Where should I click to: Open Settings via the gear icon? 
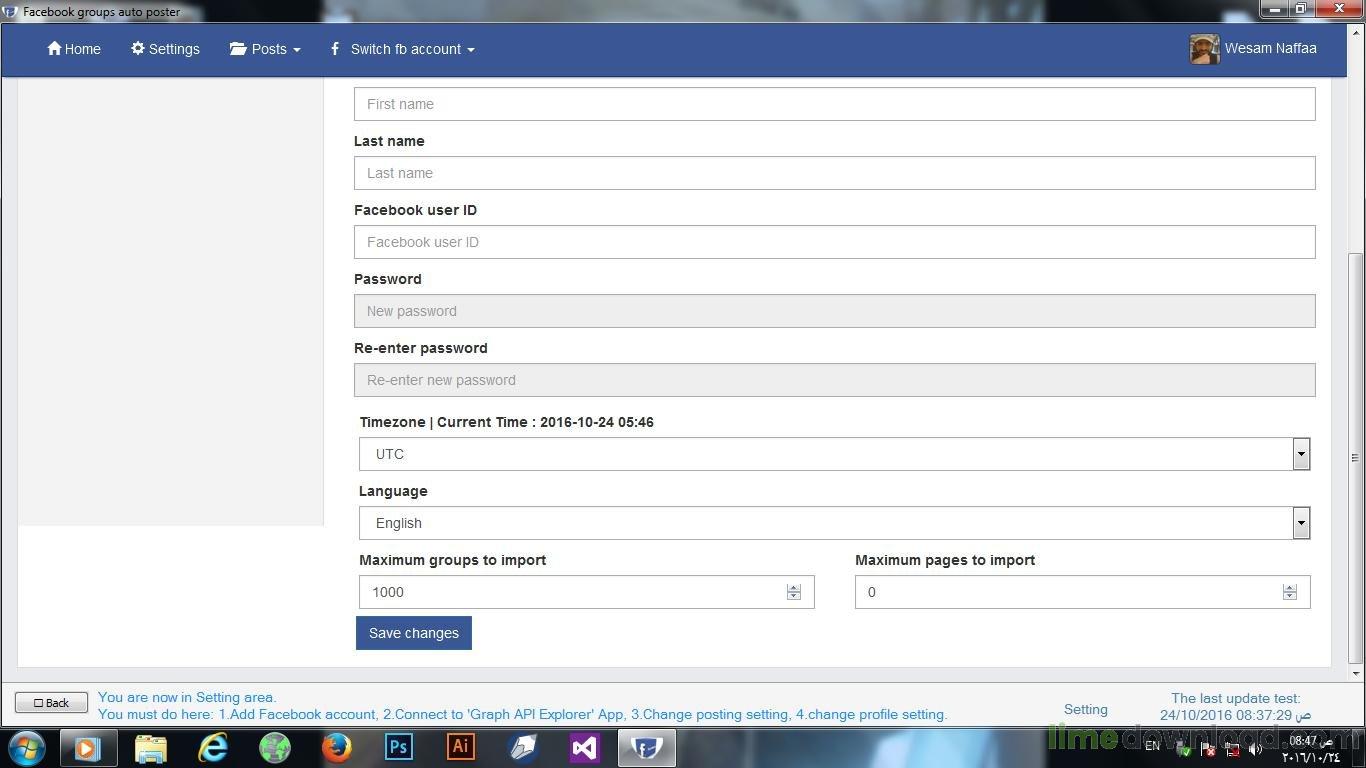coord(138,49)
